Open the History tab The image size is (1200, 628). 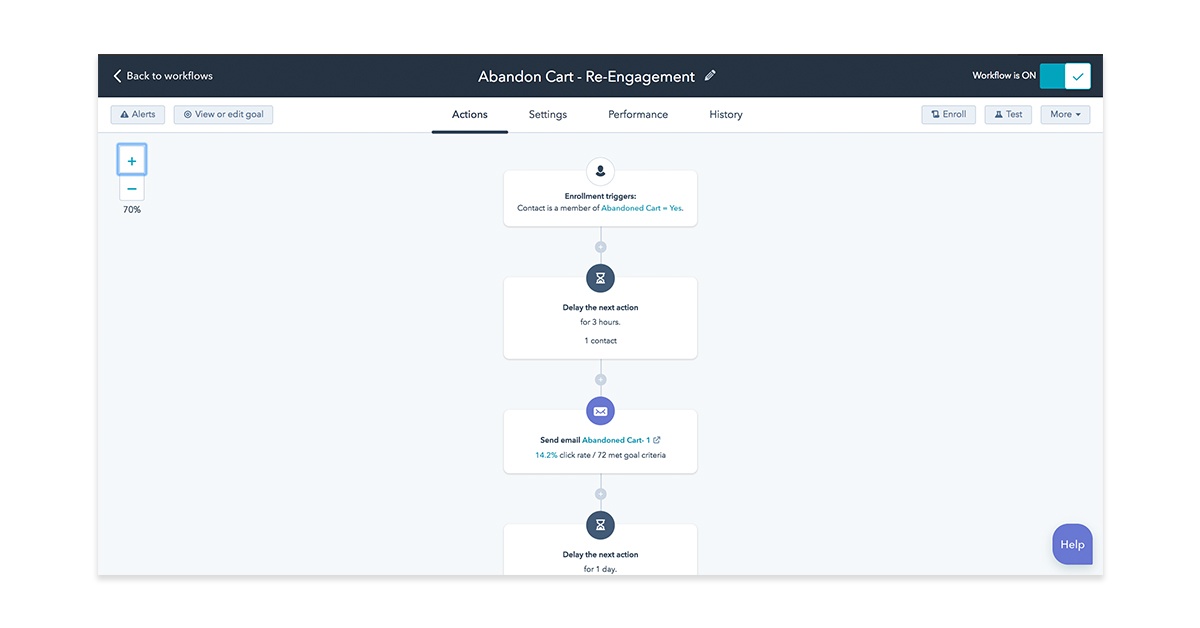coord(726,115)
